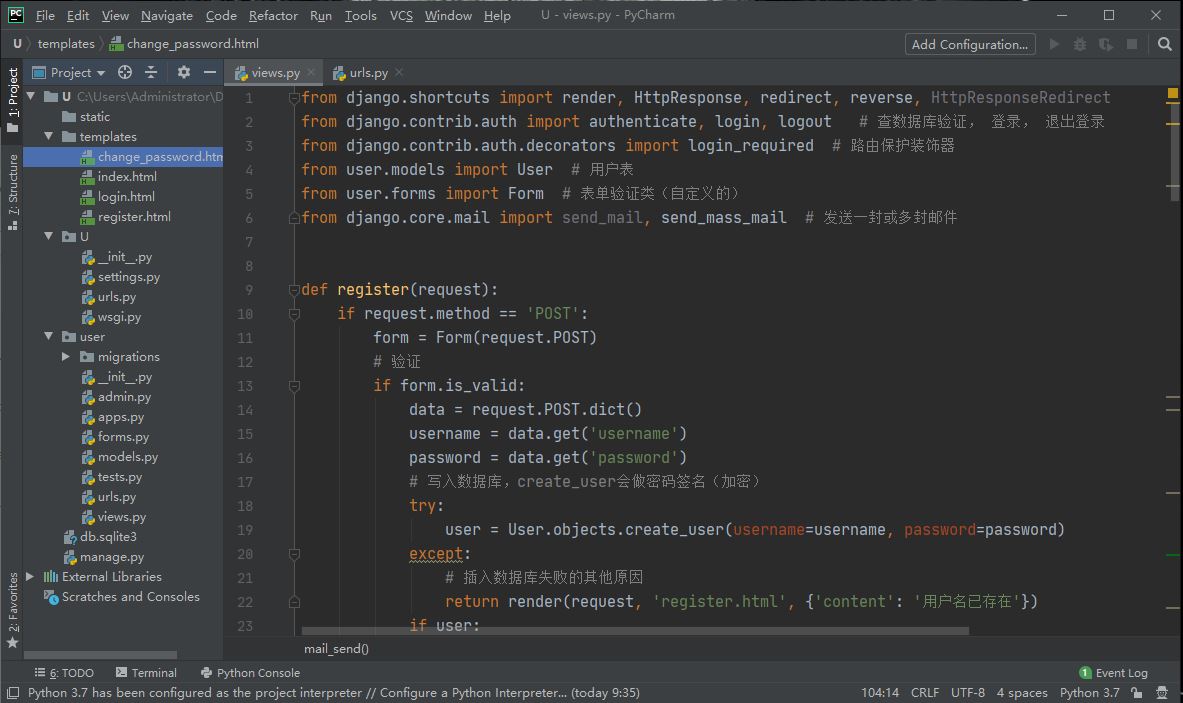Toggle the fold marker at line 20 except

click(x=294, y=554)
